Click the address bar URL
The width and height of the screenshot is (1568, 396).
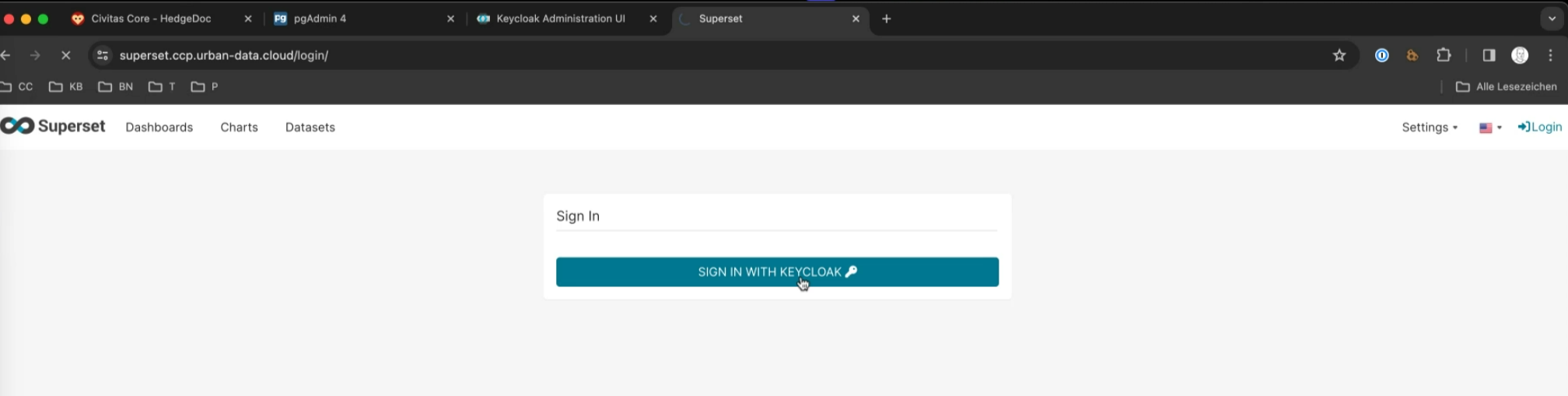pyautogui.click(x=224, y=55)
